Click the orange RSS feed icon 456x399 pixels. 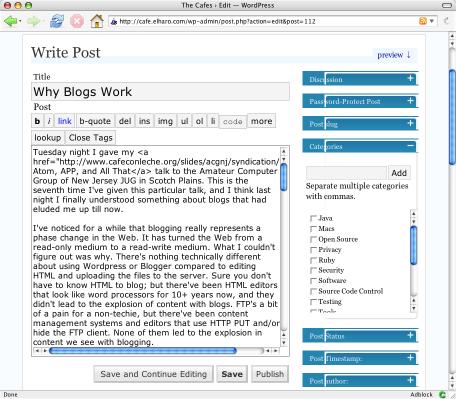click(423, 21)
